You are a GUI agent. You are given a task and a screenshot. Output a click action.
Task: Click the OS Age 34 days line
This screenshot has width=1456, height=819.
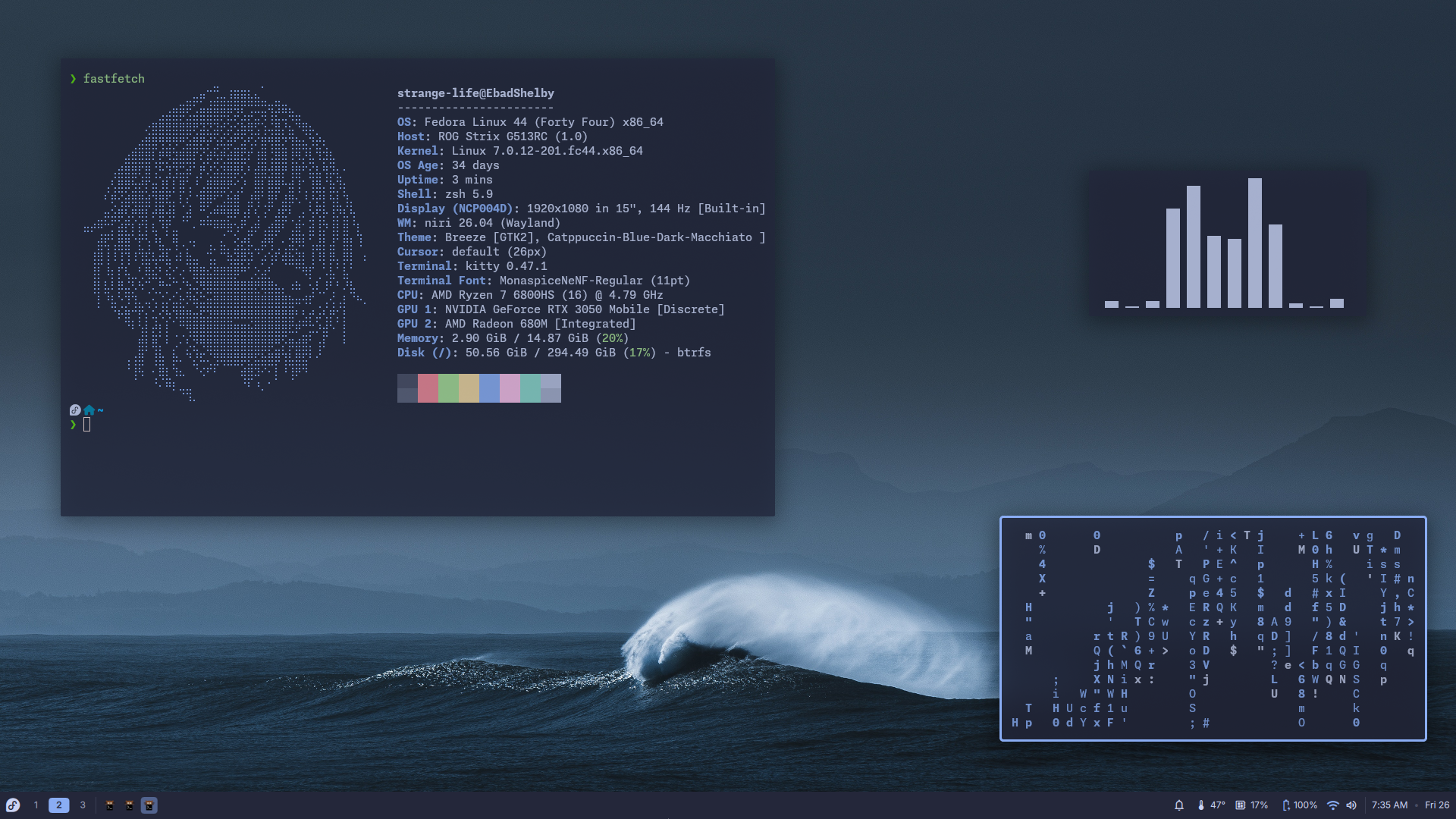pyautogui.click(x=448, y=165)
